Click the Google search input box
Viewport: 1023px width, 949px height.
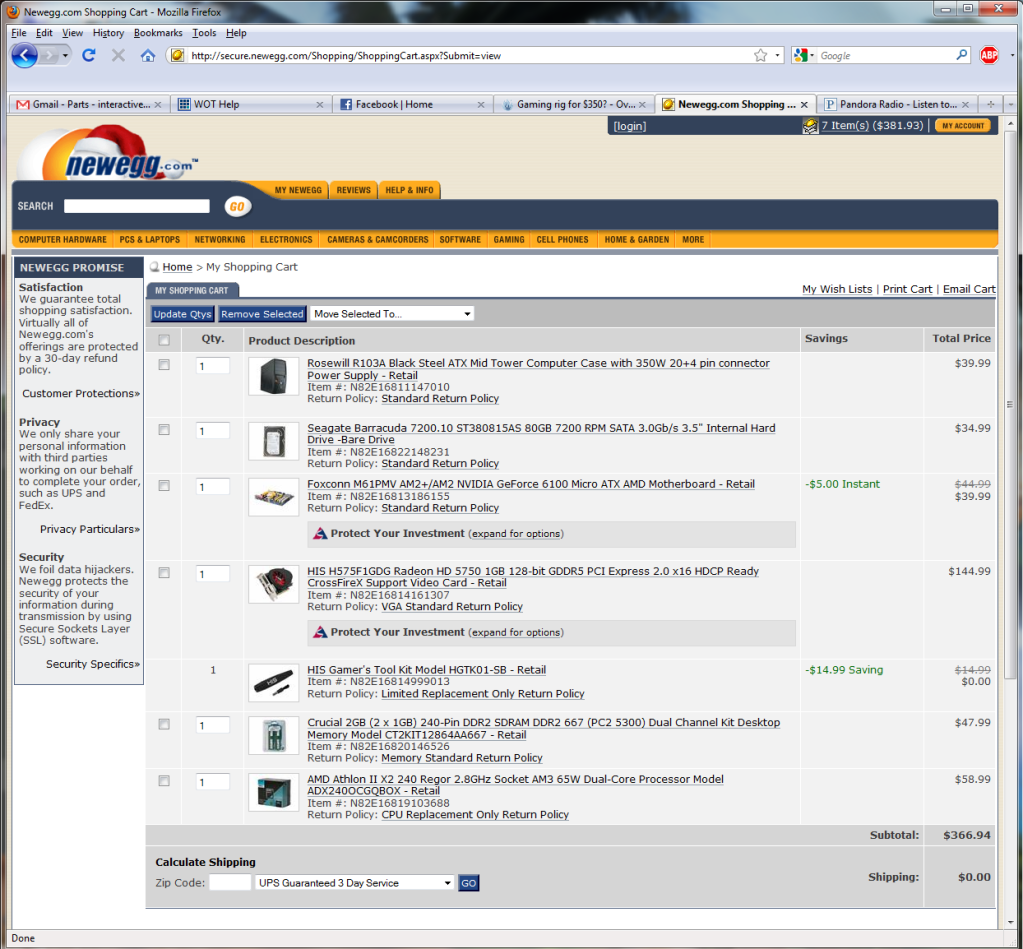pyautogui.click(x=886, y=55)
